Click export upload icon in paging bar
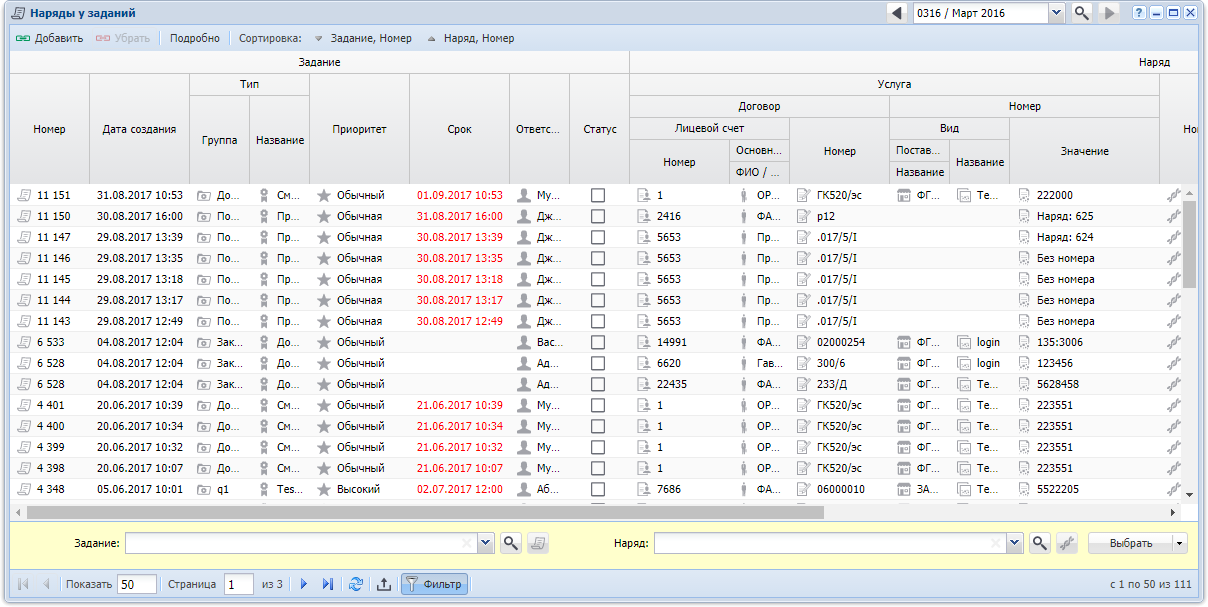Screen dimensions: 1208x607 pos(384,584)
